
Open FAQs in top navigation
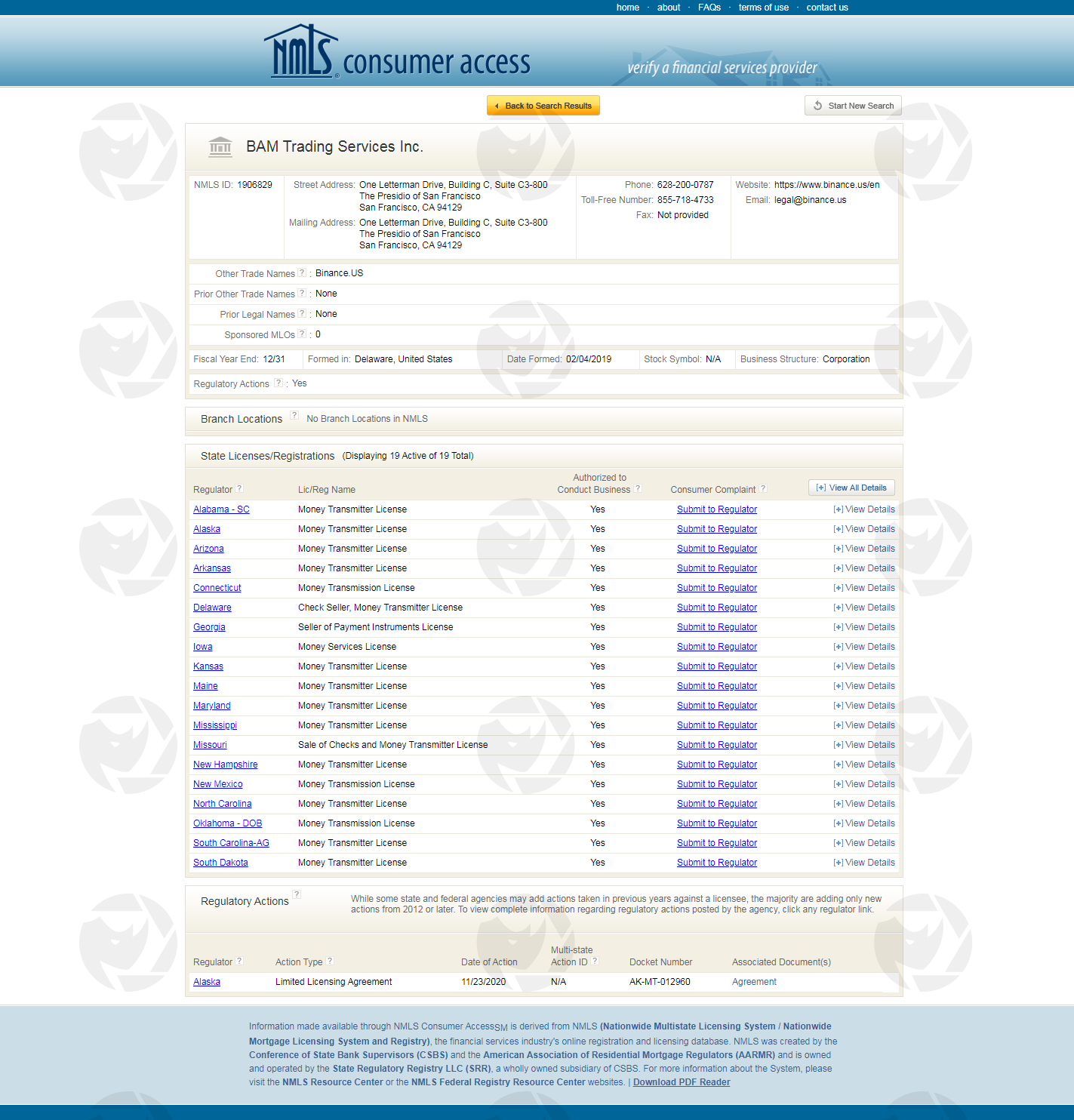coord(709,8)
